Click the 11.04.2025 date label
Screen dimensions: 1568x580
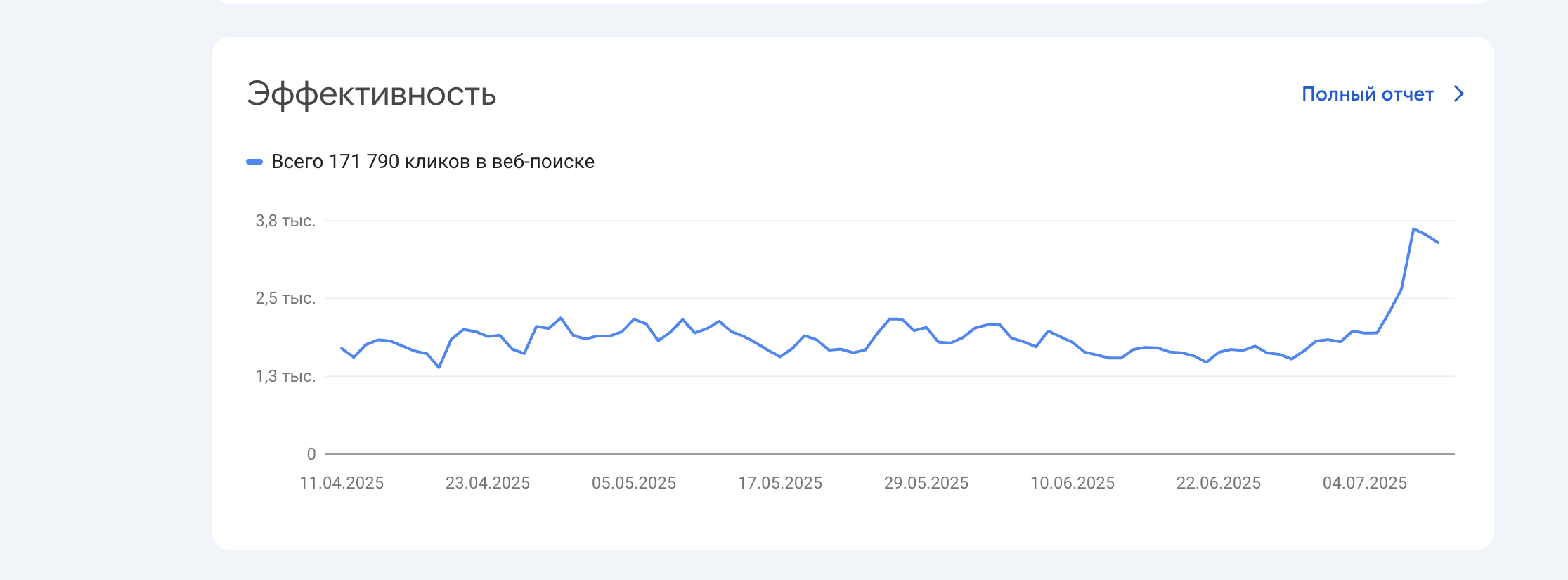[342, 483]
